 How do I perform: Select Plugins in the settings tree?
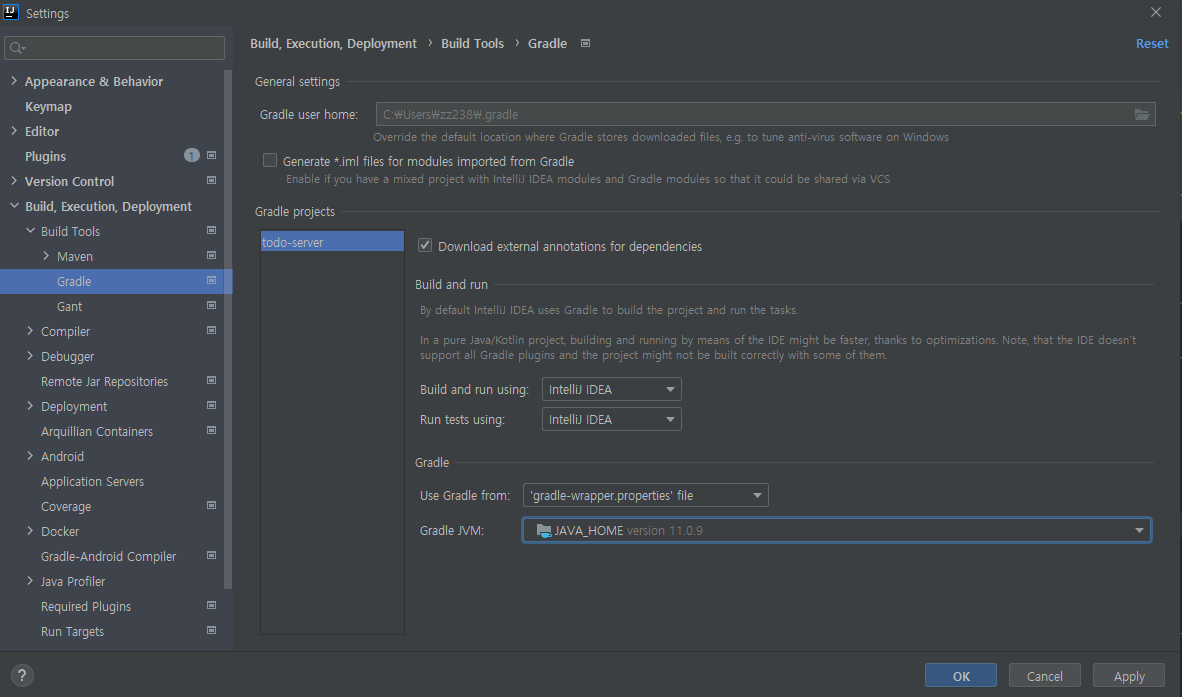[45, 156]
